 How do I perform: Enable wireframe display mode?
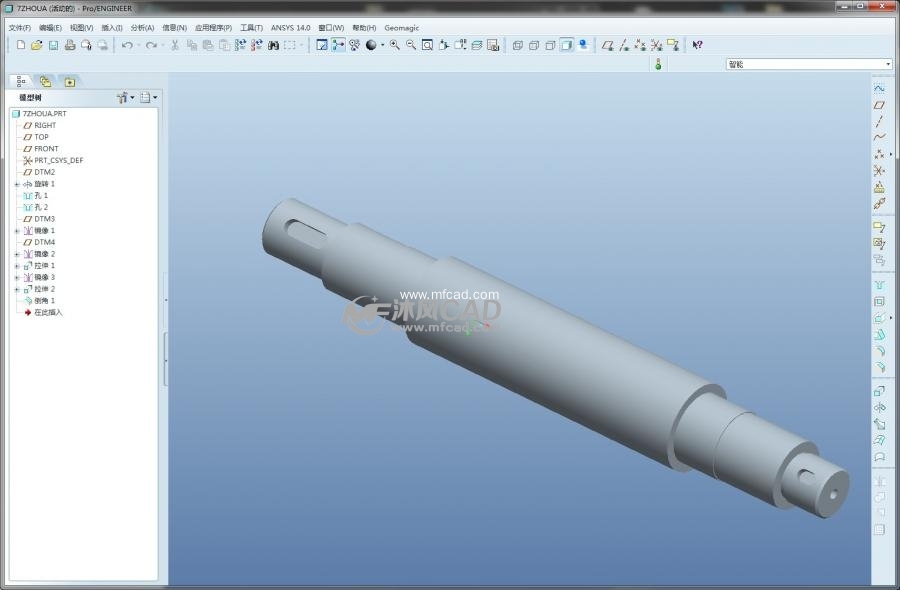click(x=517, y=45)
